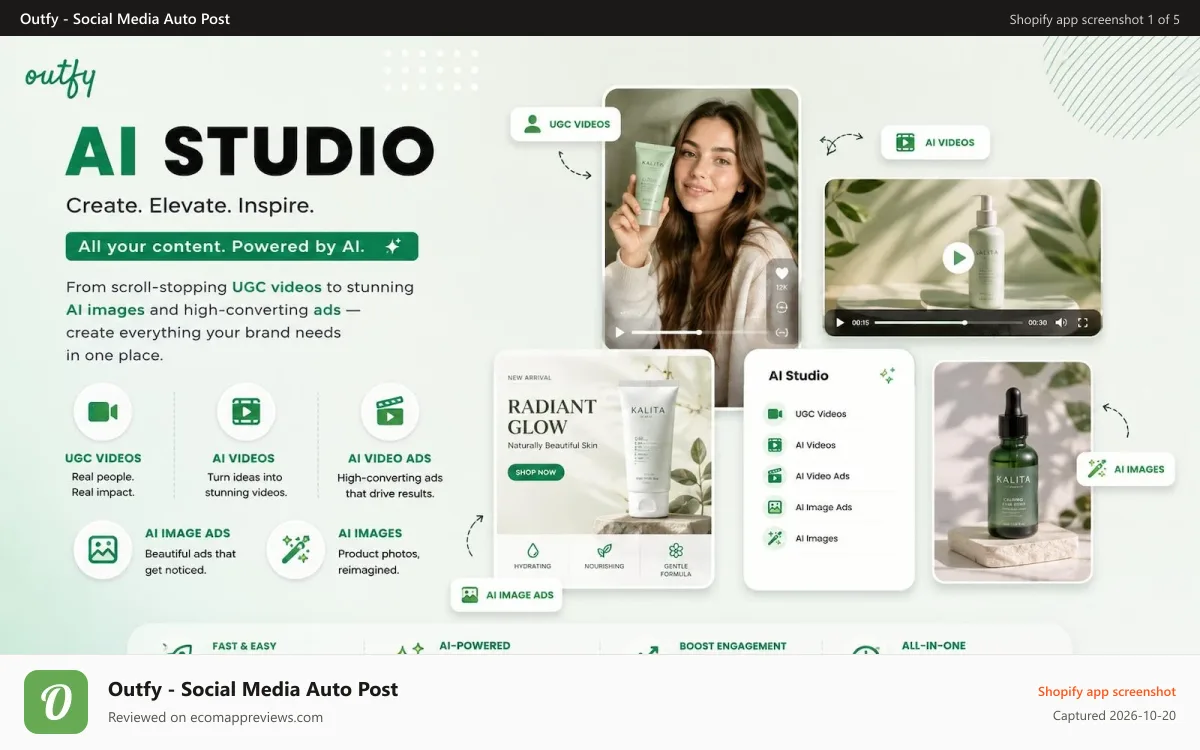
Task: Click sparkle icon on Powered by AI banner
Action: [393, 246]
